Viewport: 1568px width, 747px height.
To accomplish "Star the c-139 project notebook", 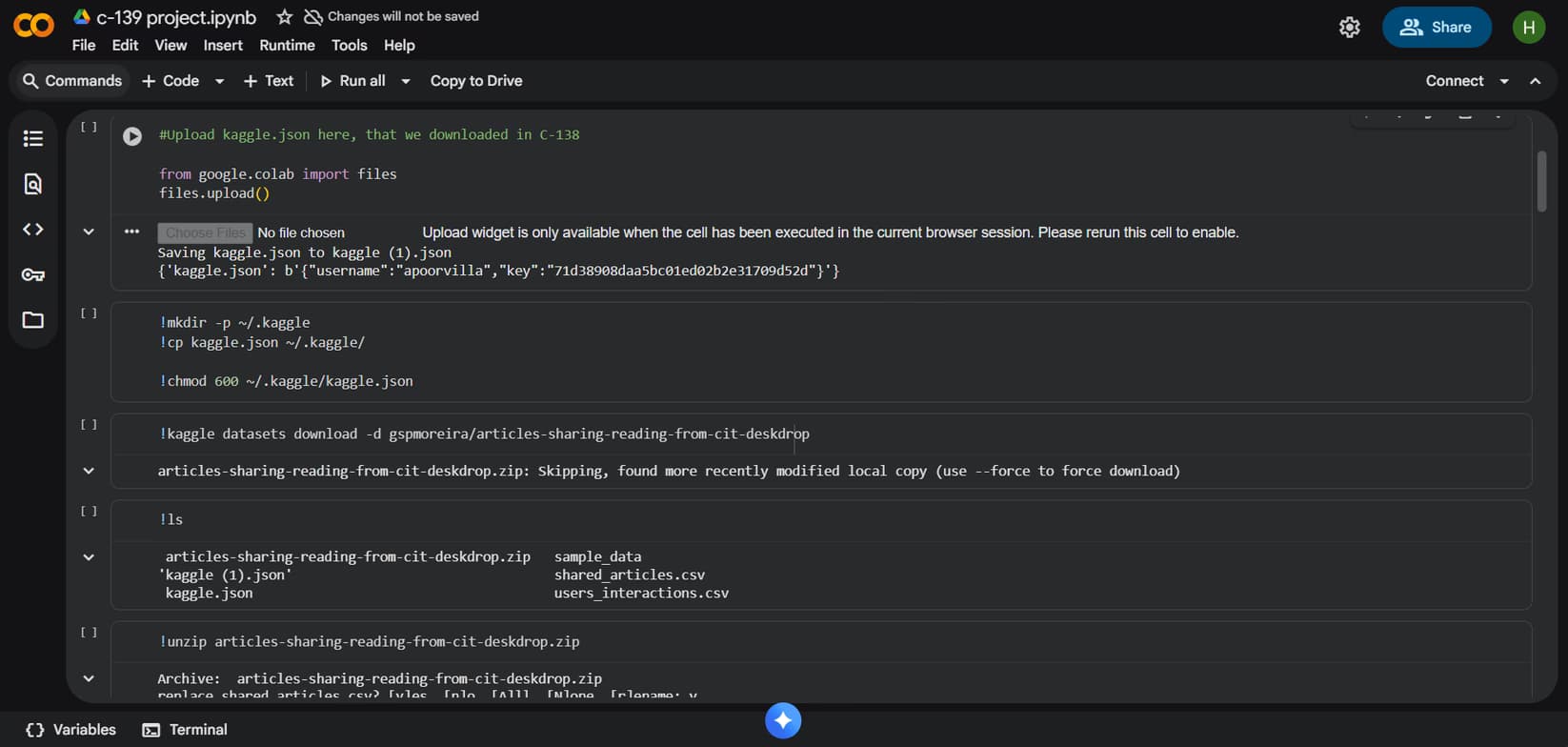I will [x=284, y=17].
